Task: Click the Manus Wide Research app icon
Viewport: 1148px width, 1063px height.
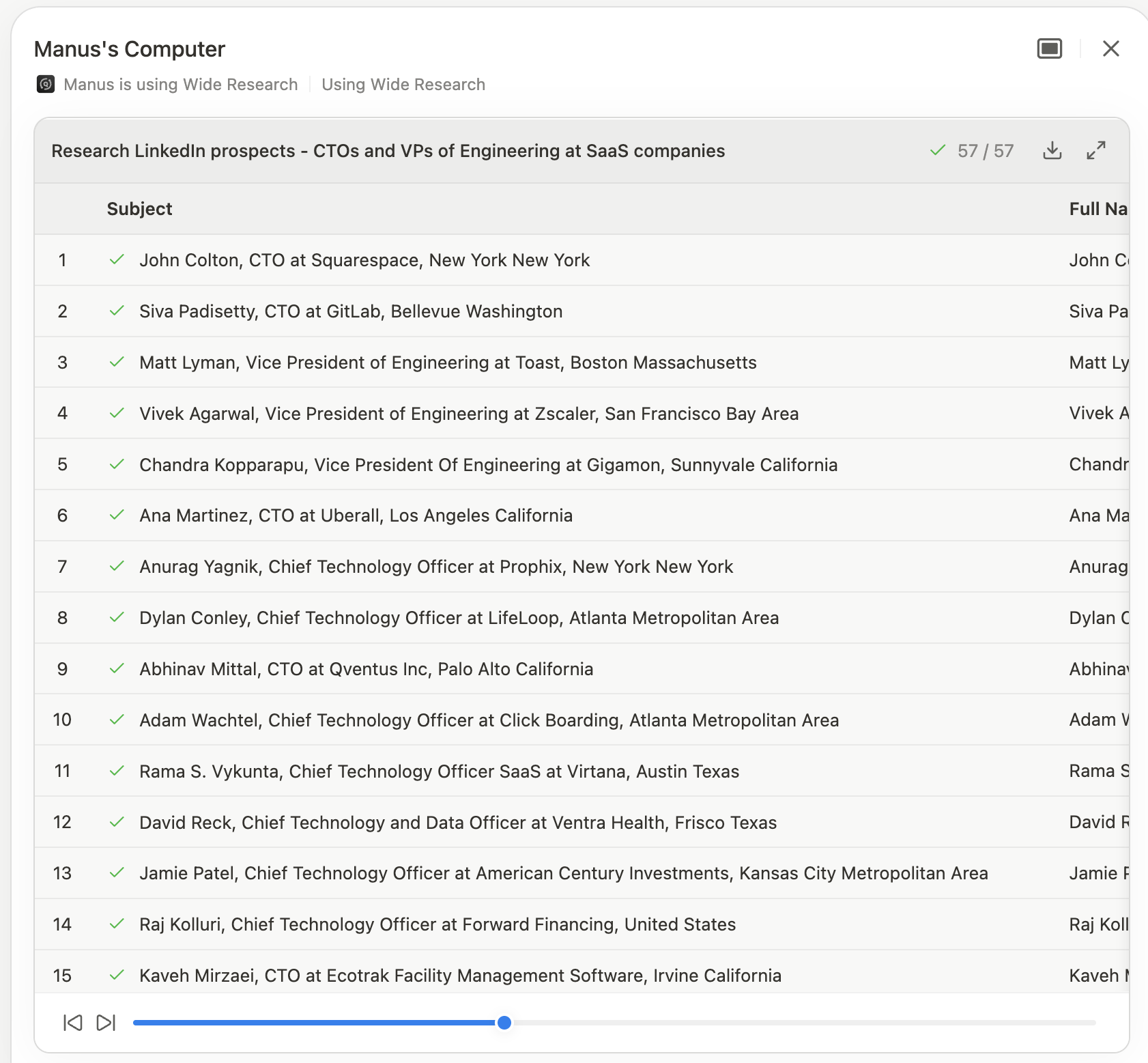Action: pos(46,84)
